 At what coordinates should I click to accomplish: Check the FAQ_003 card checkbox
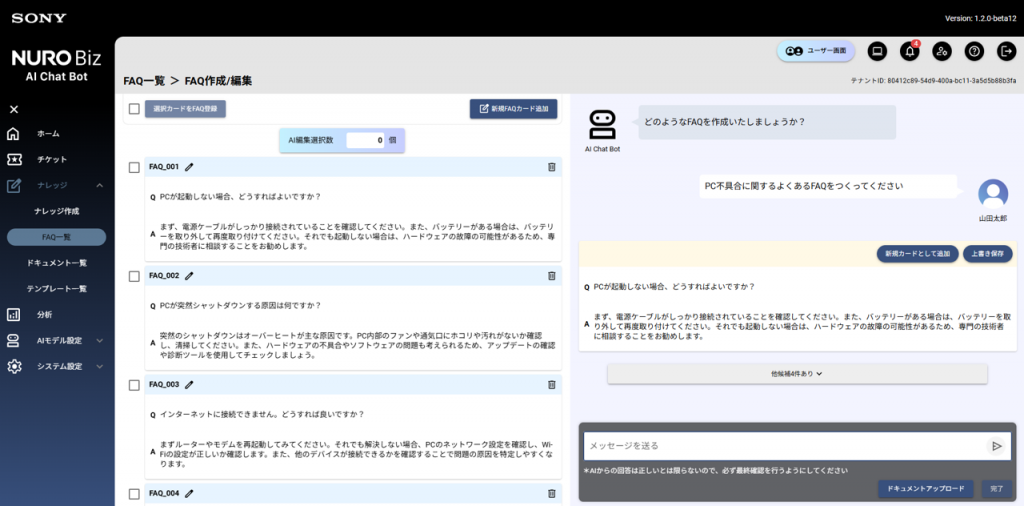(x=134, y=385)
